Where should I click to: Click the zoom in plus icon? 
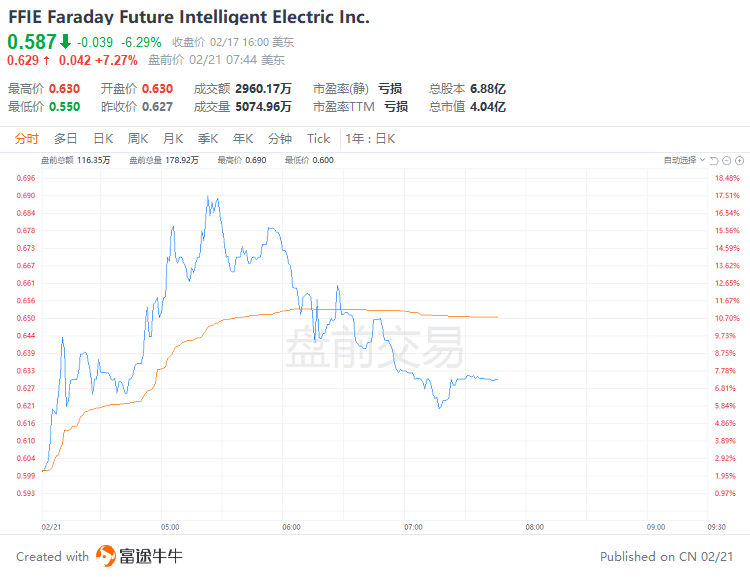coord(738,160)
